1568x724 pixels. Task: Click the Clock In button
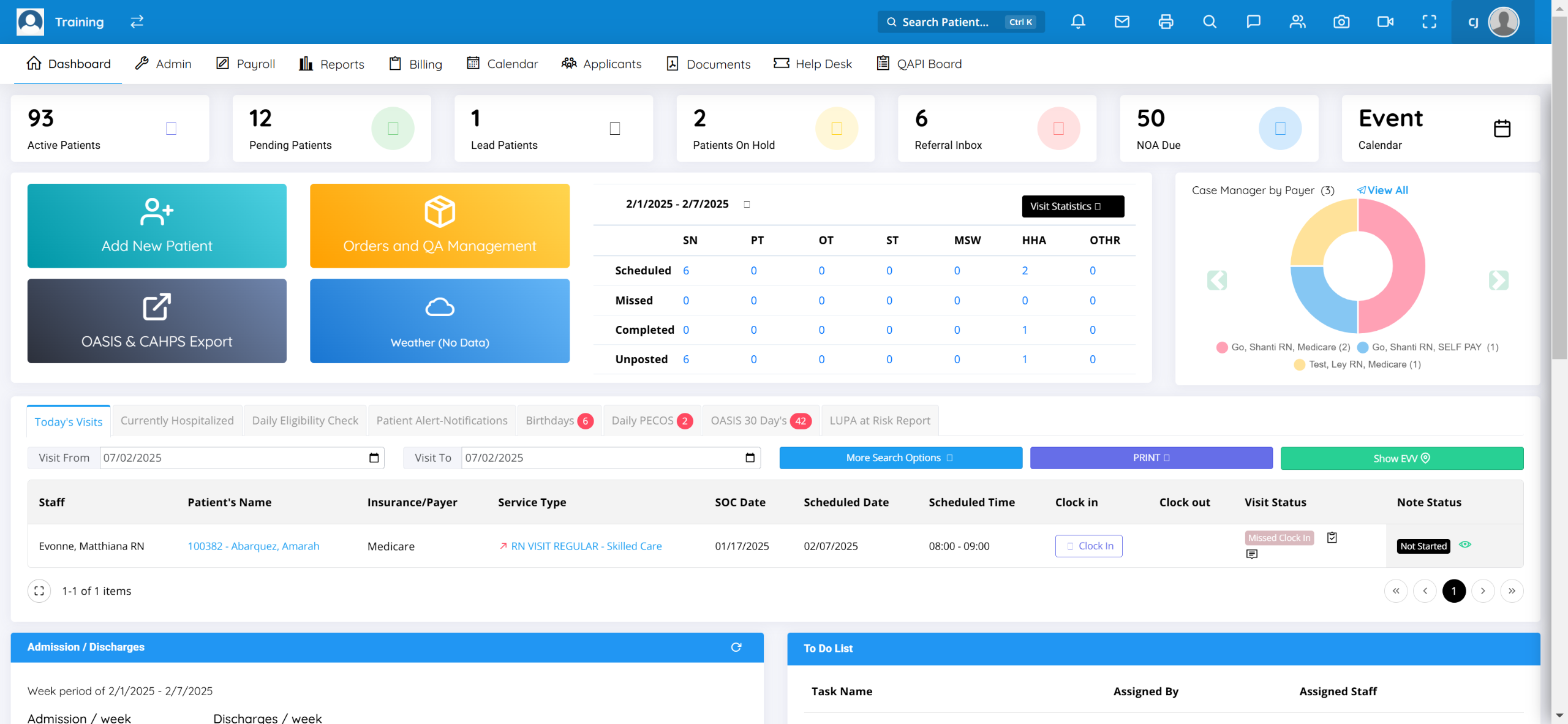(x=1088, y=546)
